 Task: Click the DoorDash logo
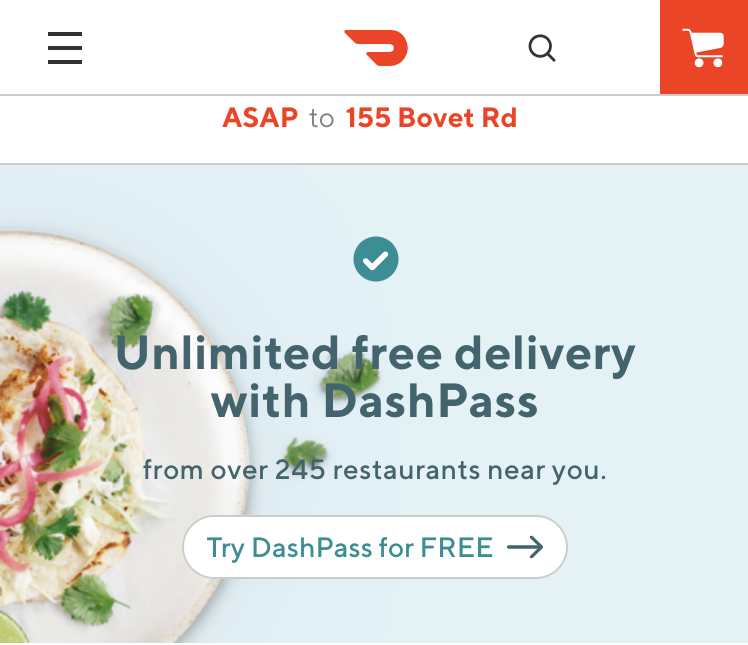click(376, 48)
